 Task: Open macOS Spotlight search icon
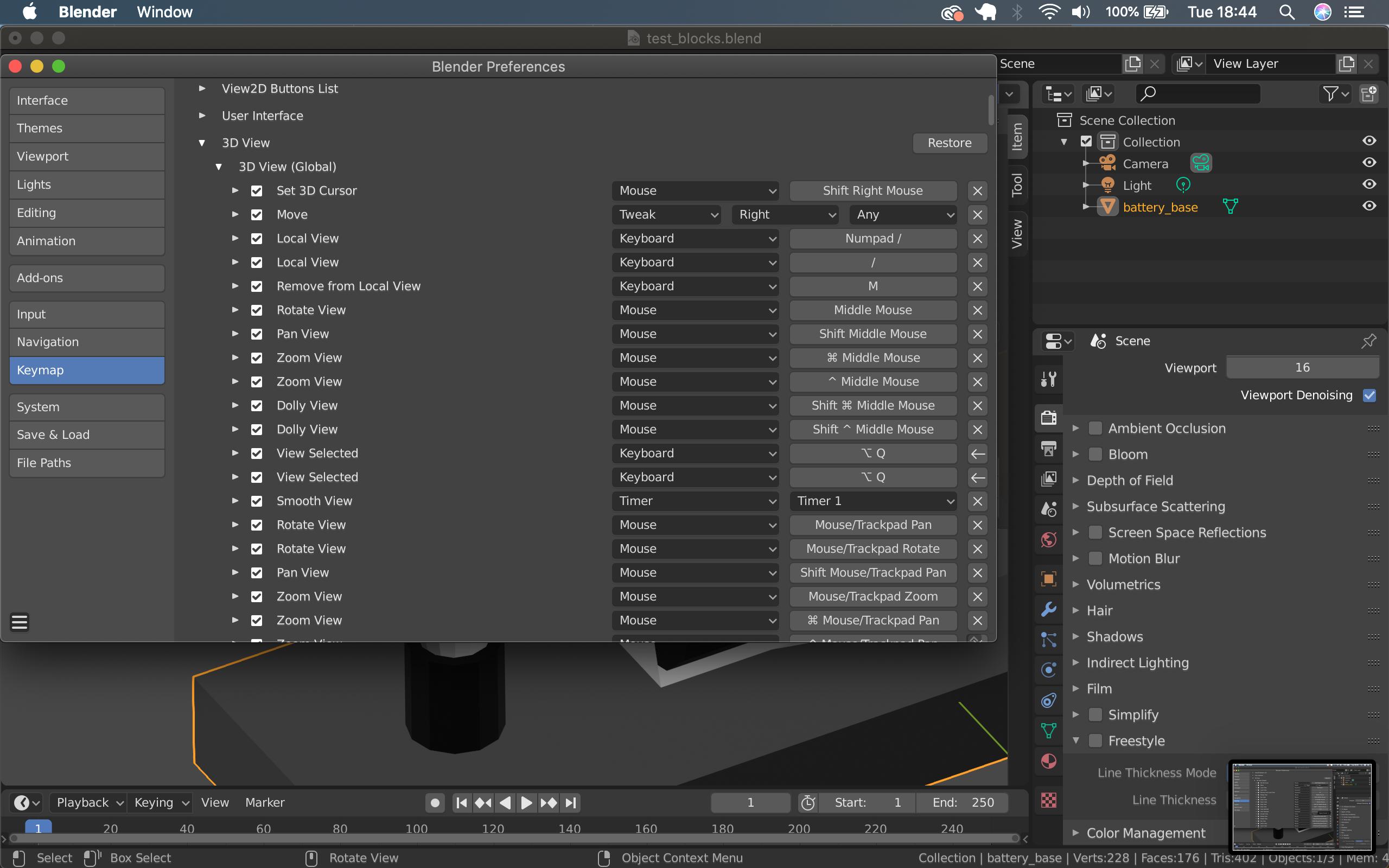[x=1286, y=12]
